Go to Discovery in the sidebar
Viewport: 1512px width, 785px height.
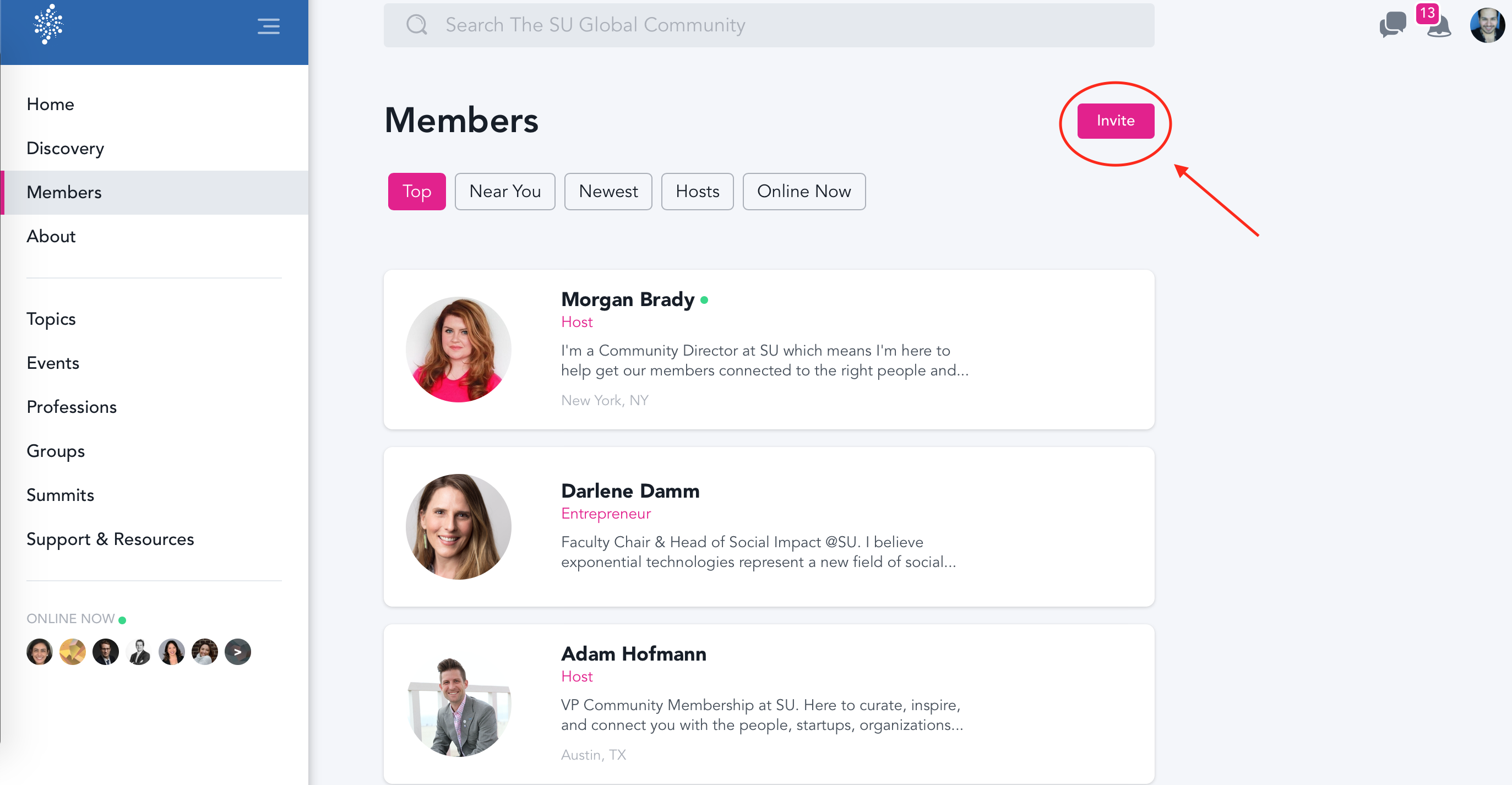pyautogui.click(x=65, y=149)
